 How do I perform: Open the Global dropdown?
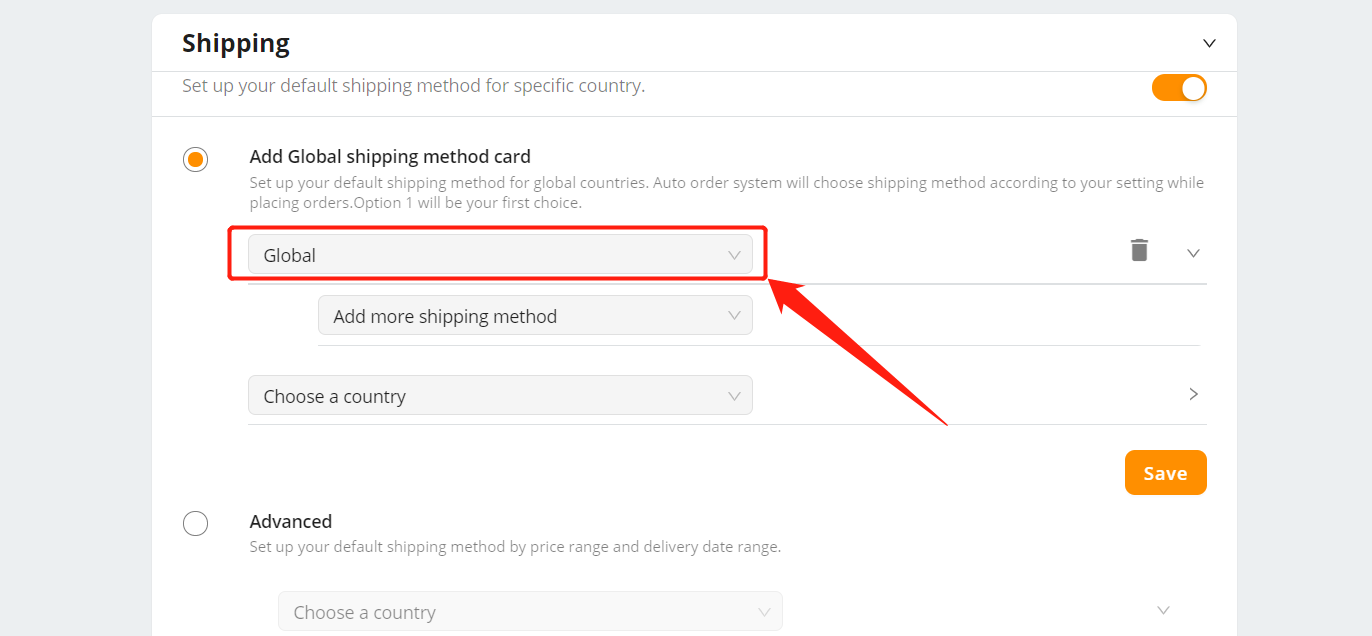coord(500,255)
